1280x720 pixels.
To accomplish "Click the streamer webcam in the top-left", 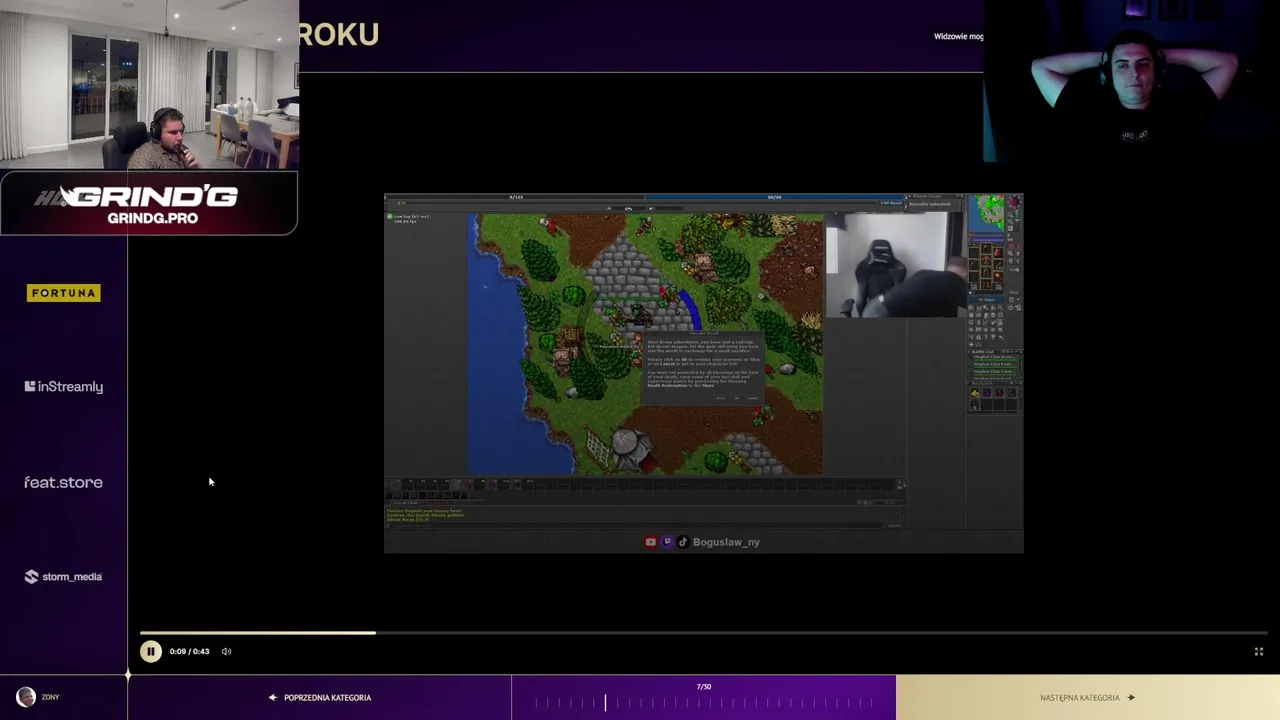I will point(149,85).
